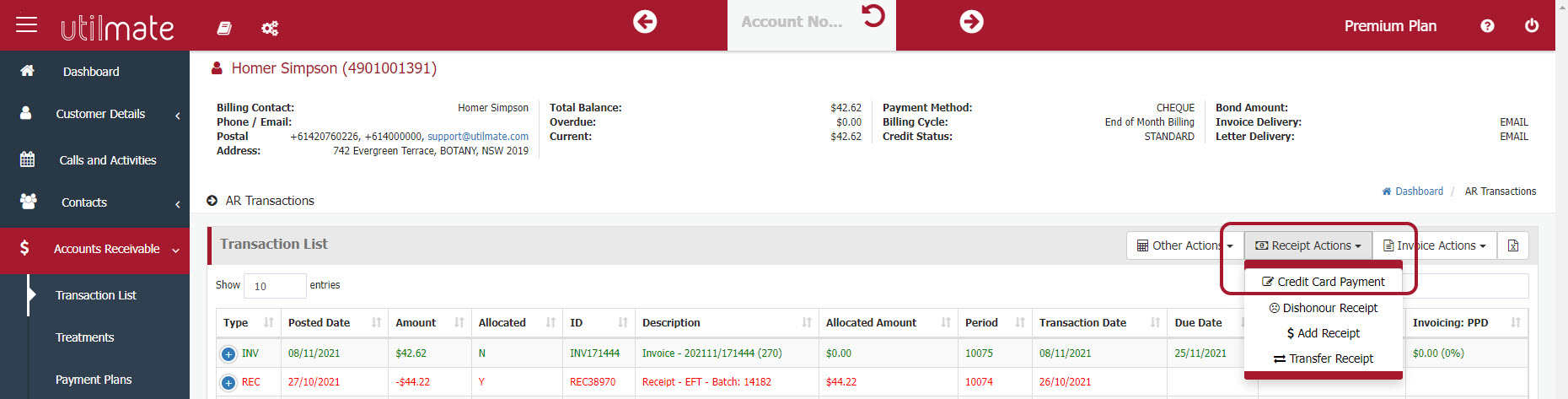The image size is (1568, 399).
Task: Sort by Period column
Action: point(995,323)
